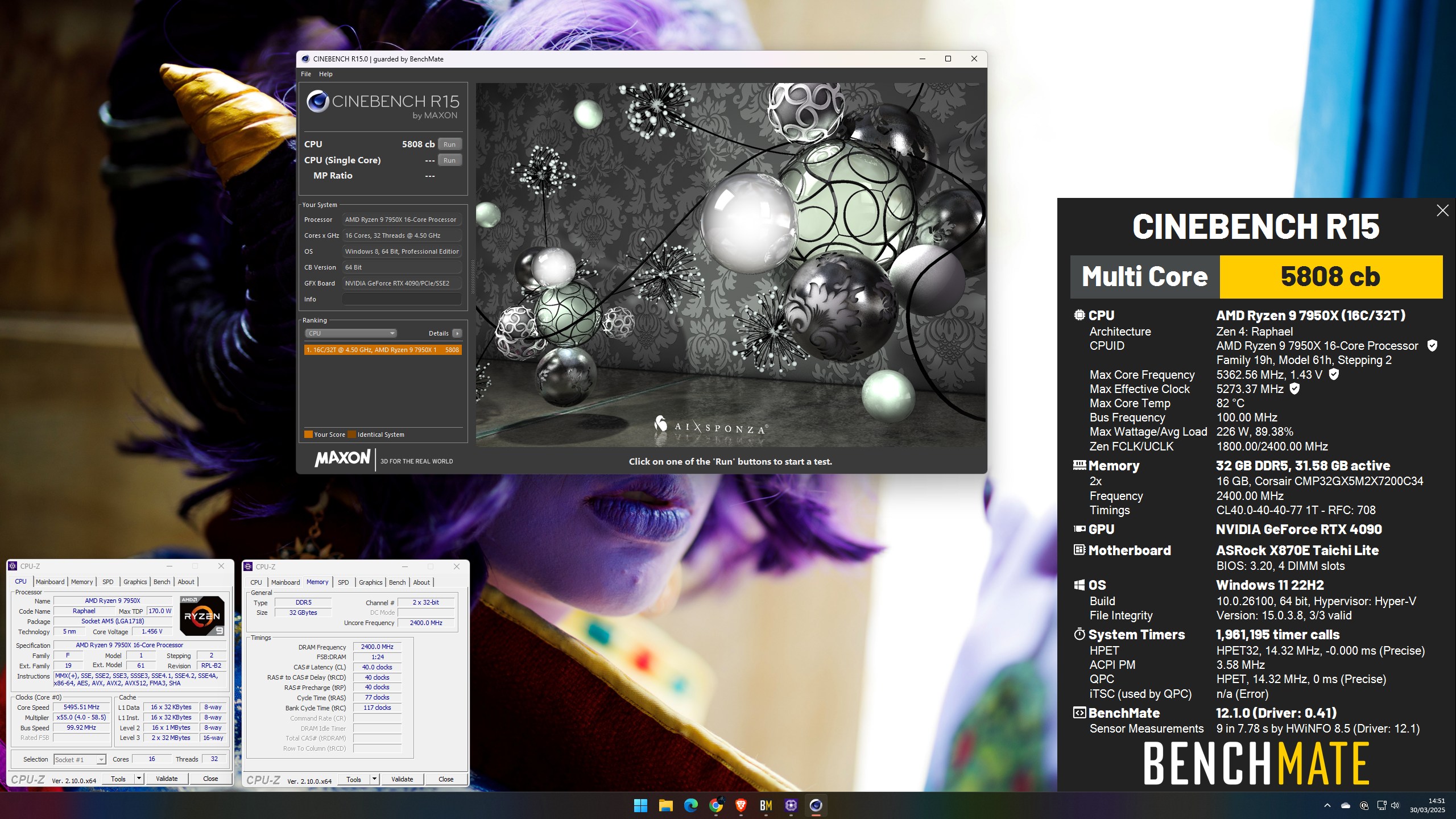Viewport: 1456px width, 819px height.
Task: Open Bench tab in left CPU-Z window
Action: coord(162,582)
